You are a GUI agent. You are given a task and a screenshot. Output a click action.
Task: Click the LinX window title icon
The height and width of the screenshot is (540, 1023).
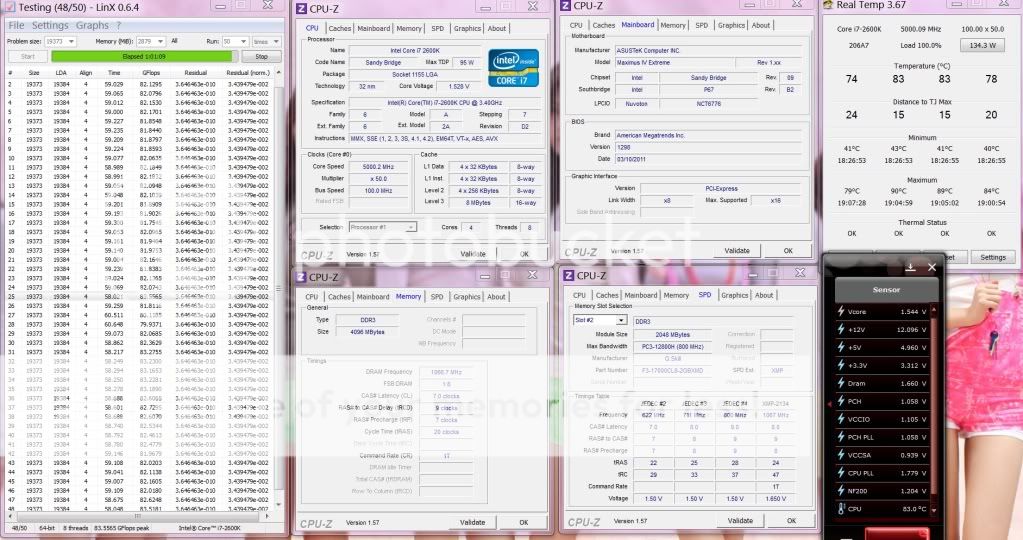pos(10,7)
